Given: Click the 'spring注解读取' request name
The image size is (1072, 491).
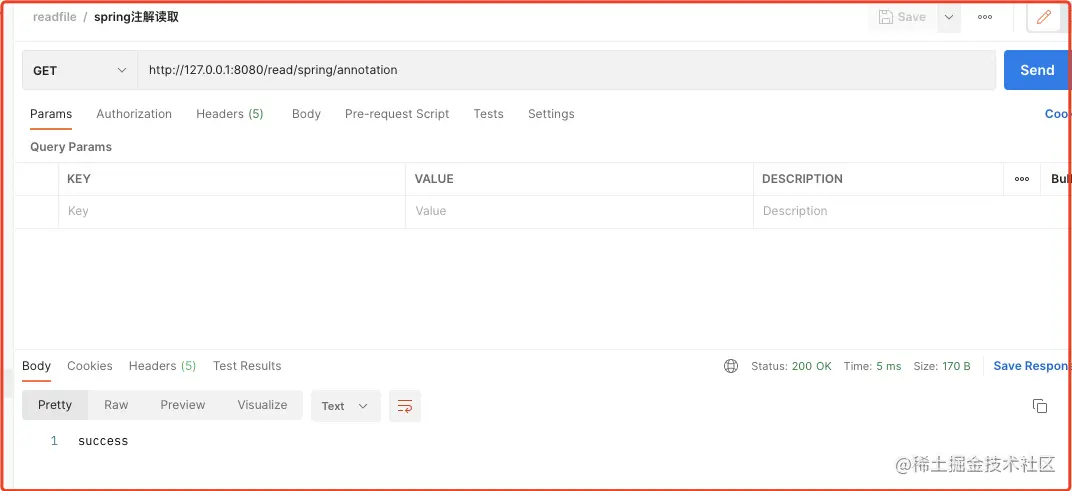Looking at the screenshot, I should click(x=136, y=17).
